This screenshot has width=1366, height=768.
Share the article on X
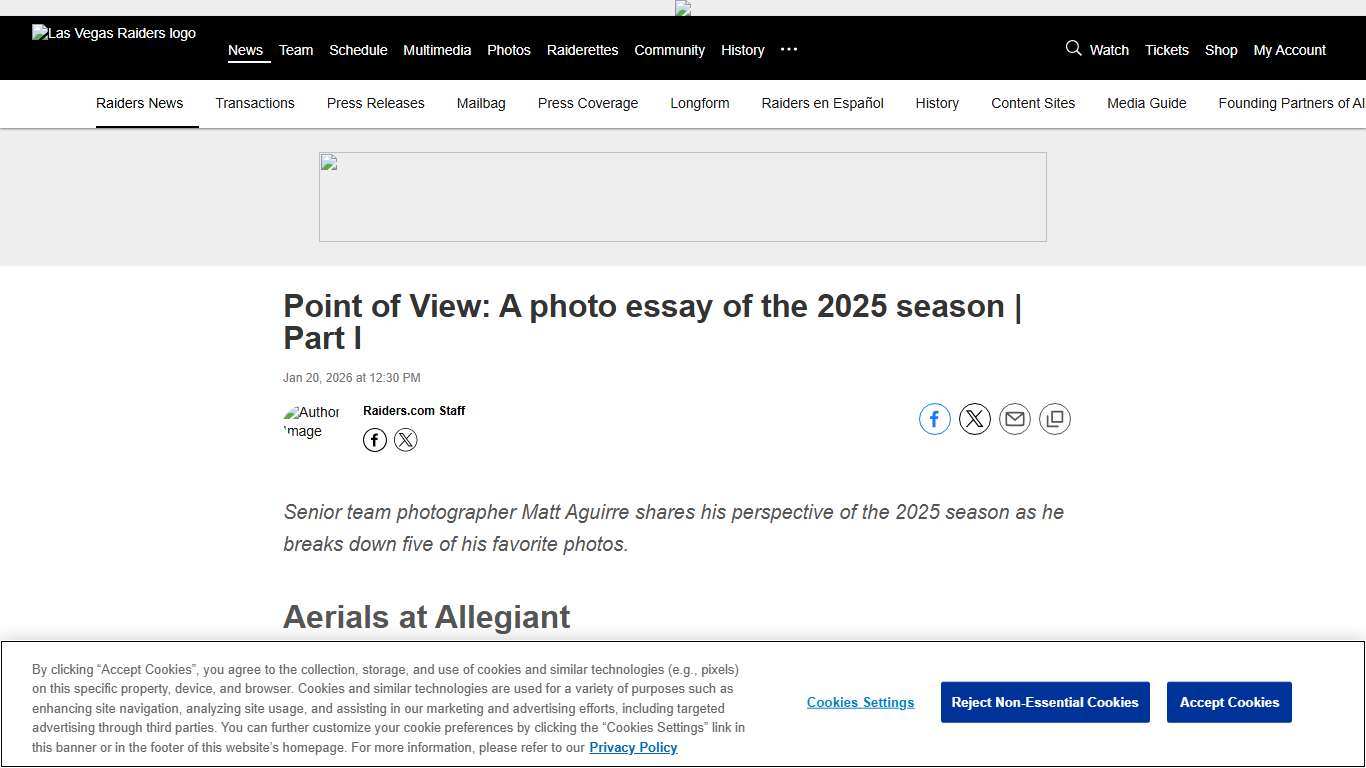974,419
